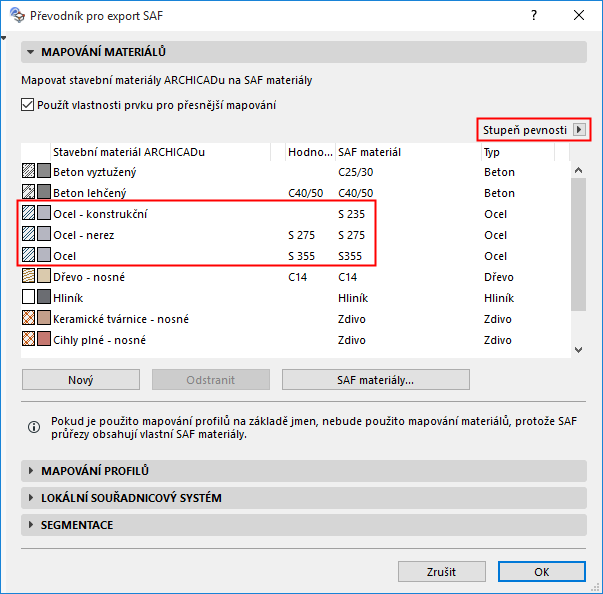Click the brown swatch of Keramické tvárnice row
Viewport: 603px width, 594px height.
44,318
